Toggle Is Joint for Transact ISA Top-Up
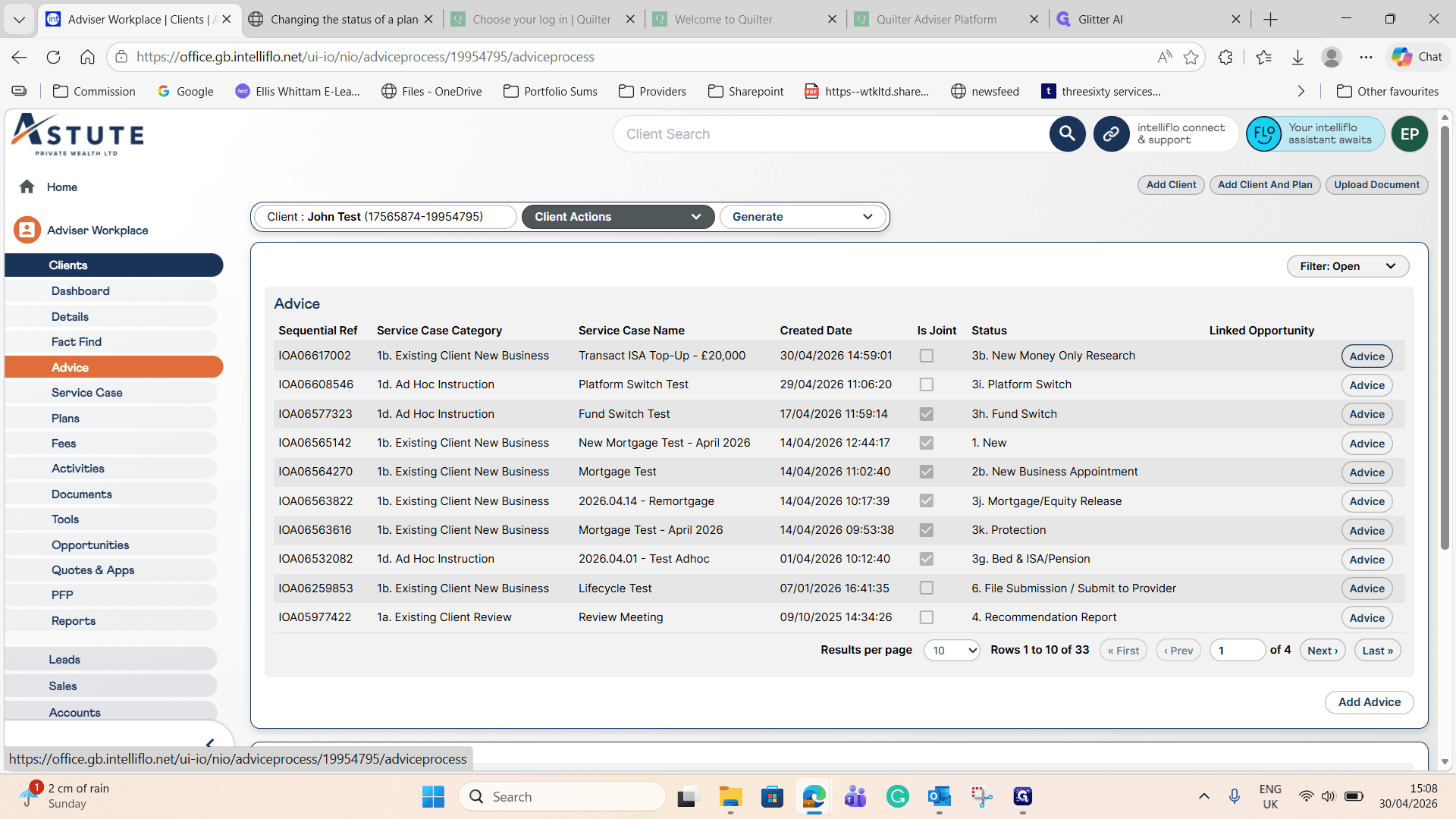 pos(926,356)
